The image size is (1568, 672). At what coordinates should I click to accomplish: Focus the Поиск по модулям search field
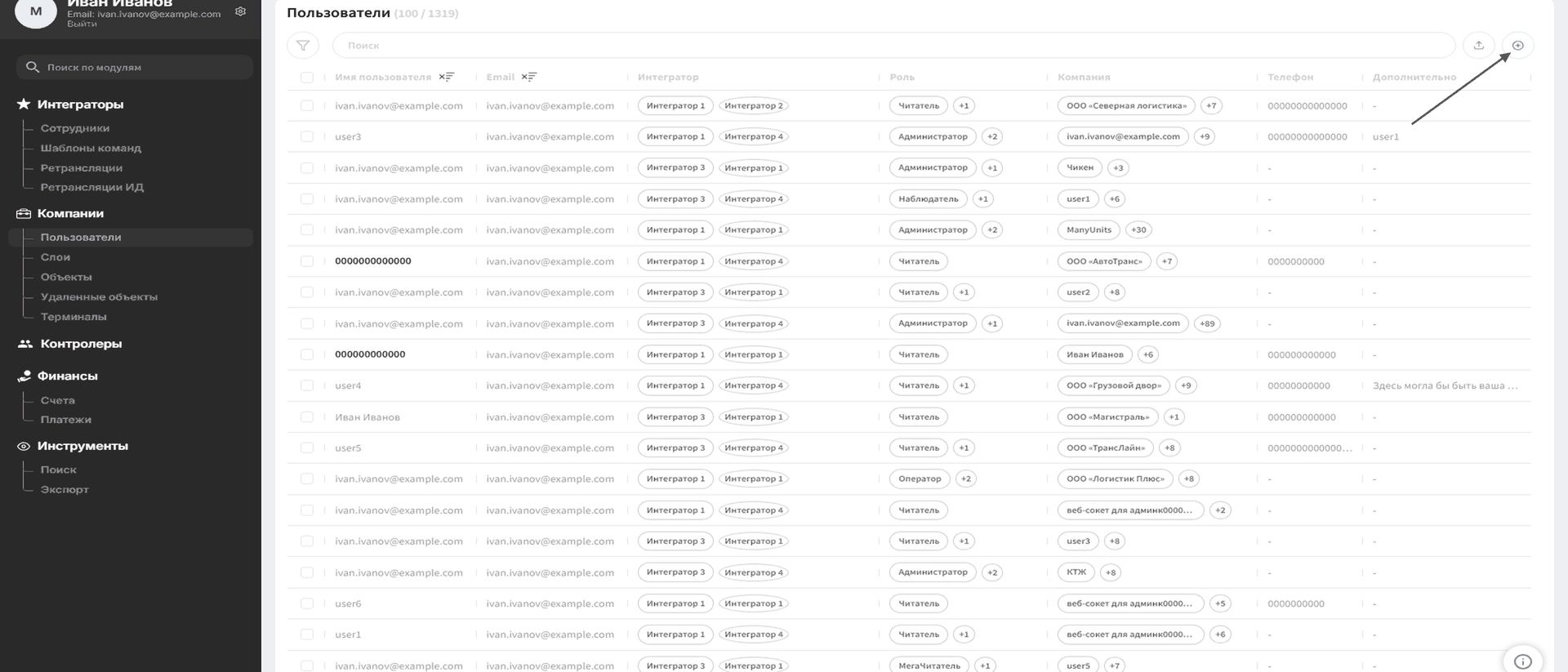(x=135, y=67)
